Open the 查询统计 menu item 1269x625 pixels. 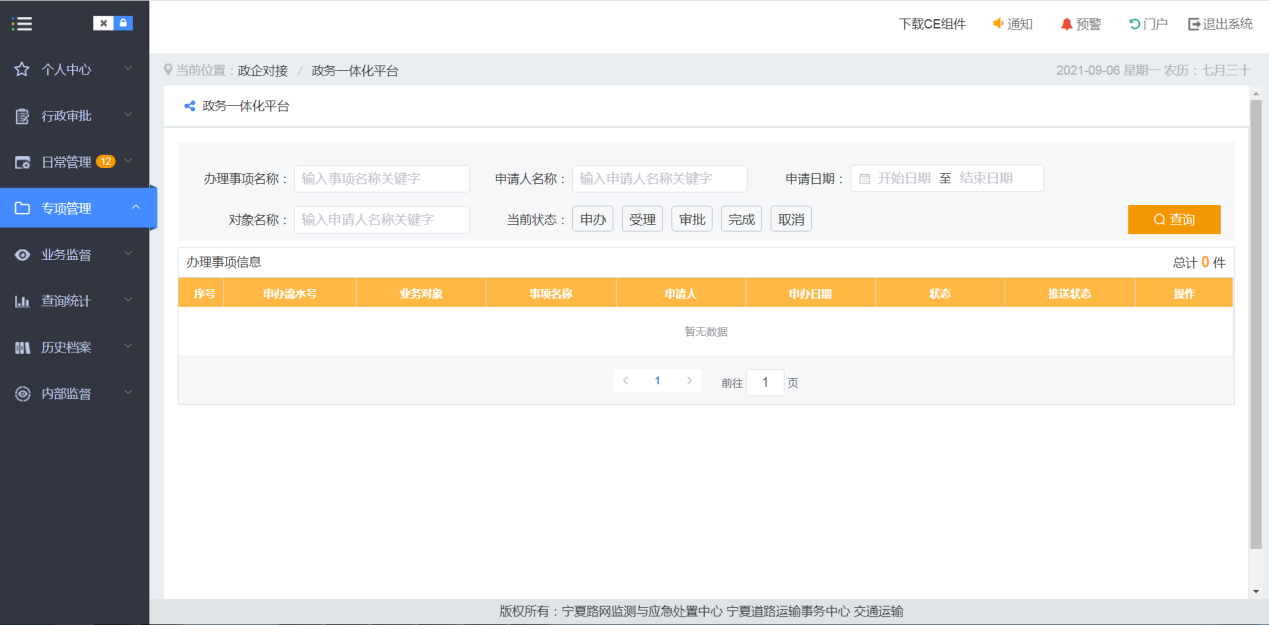[66, 301]
